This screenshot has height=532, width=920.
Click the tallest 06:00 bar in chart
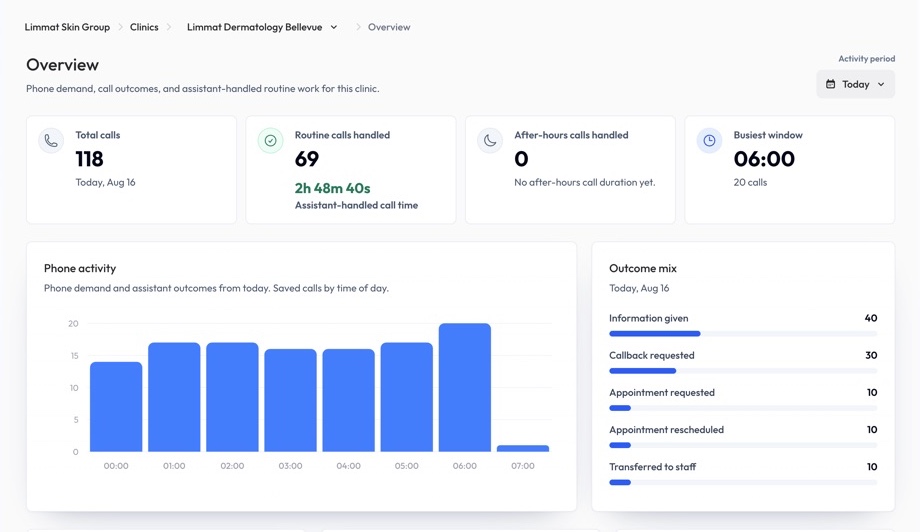465,387
